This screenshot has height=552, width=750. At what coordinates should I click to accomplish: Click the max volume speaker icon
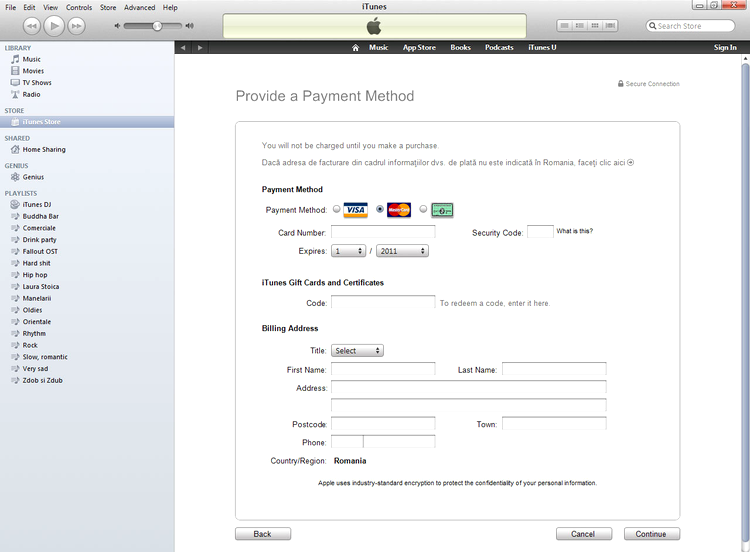[190, 26]
